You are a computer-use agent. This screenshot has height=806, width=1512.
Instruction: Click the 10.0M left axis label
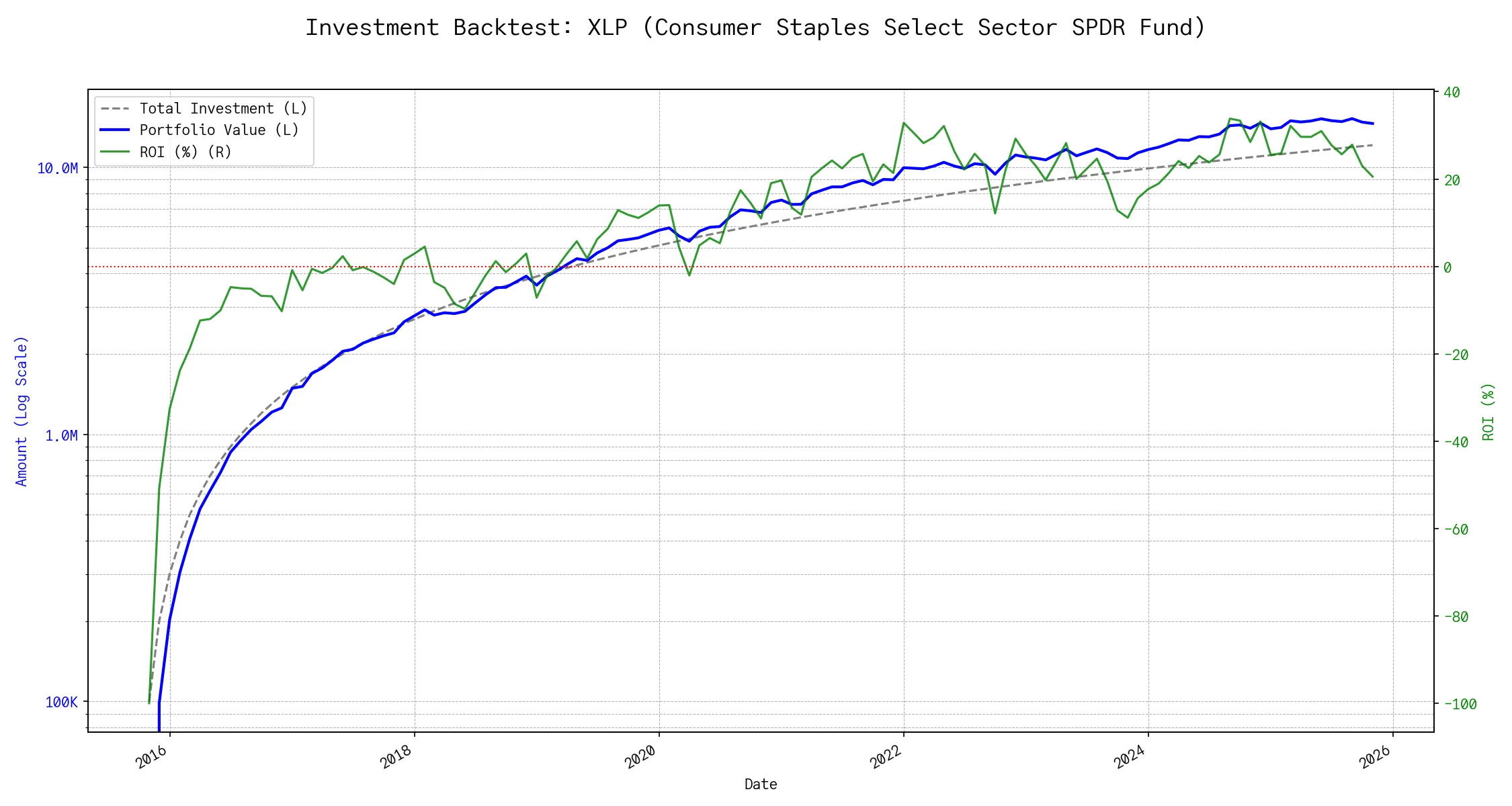click(x=57, y=169)
